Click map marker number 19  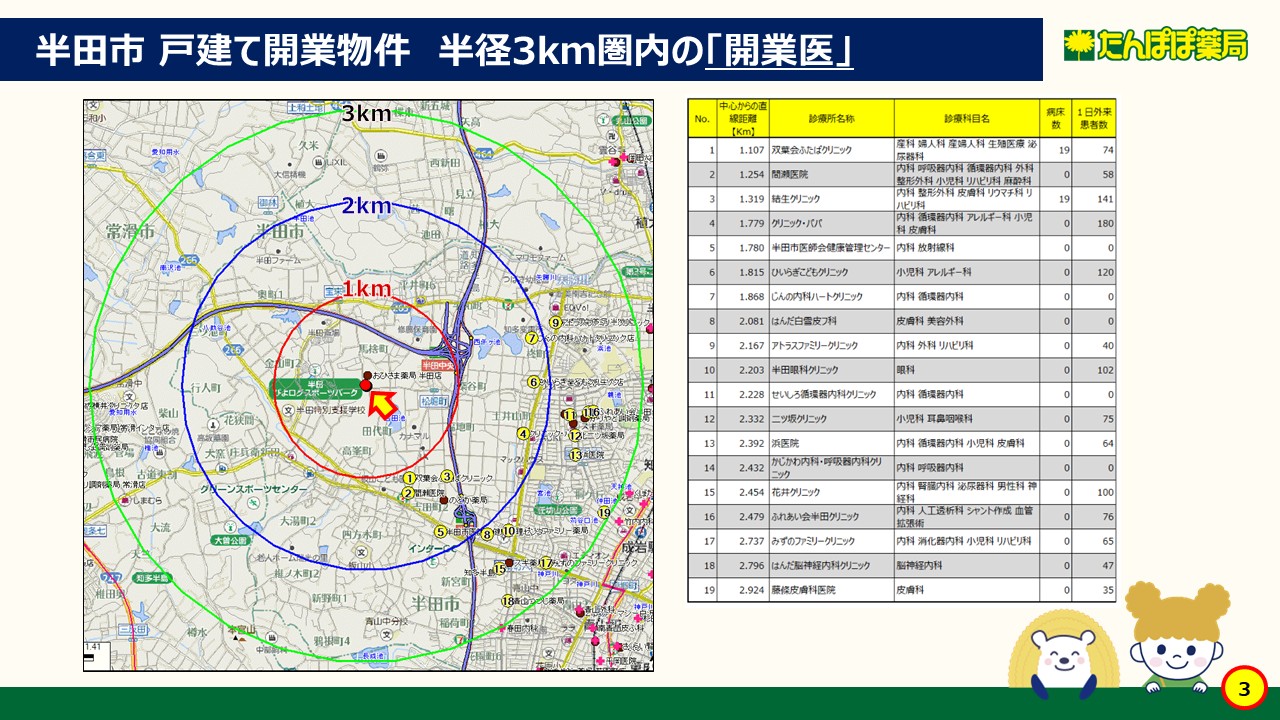coord(604,513)
